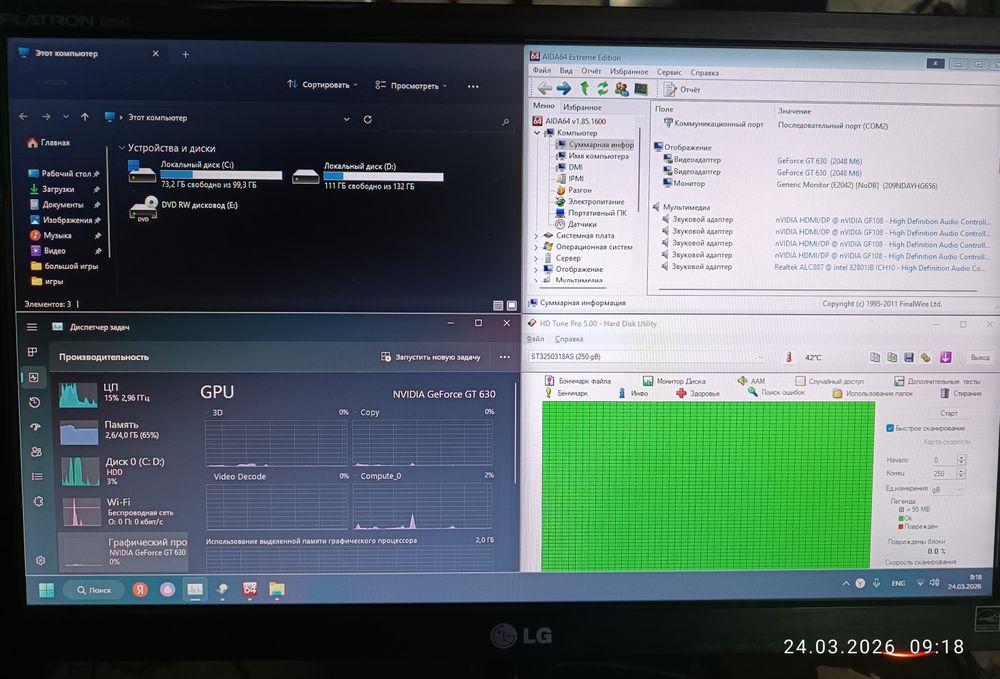Open Справка menu in AIDA64
The image size is (1000, 679).
click(x=704, y=73)
